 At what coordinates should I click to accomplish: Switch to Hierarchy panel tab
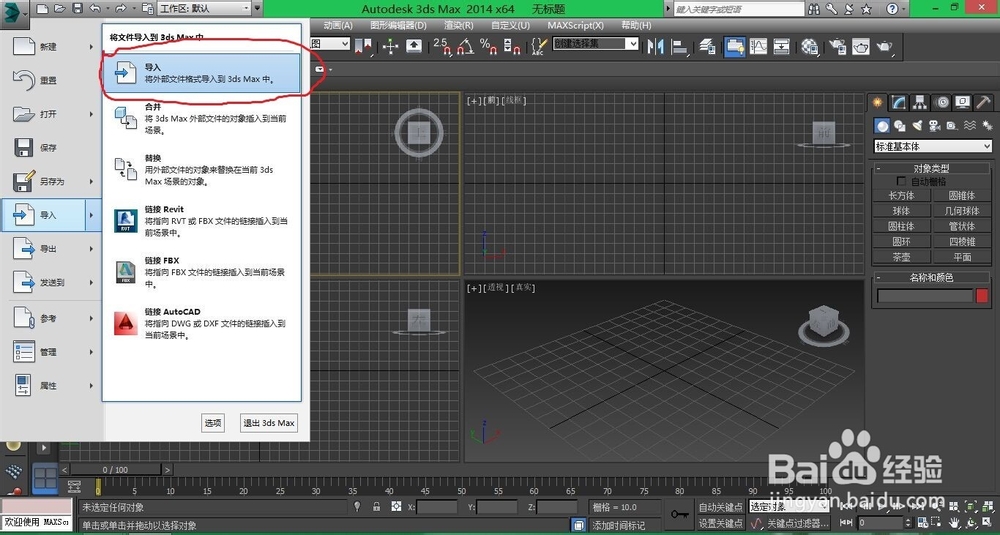[920, 102]
